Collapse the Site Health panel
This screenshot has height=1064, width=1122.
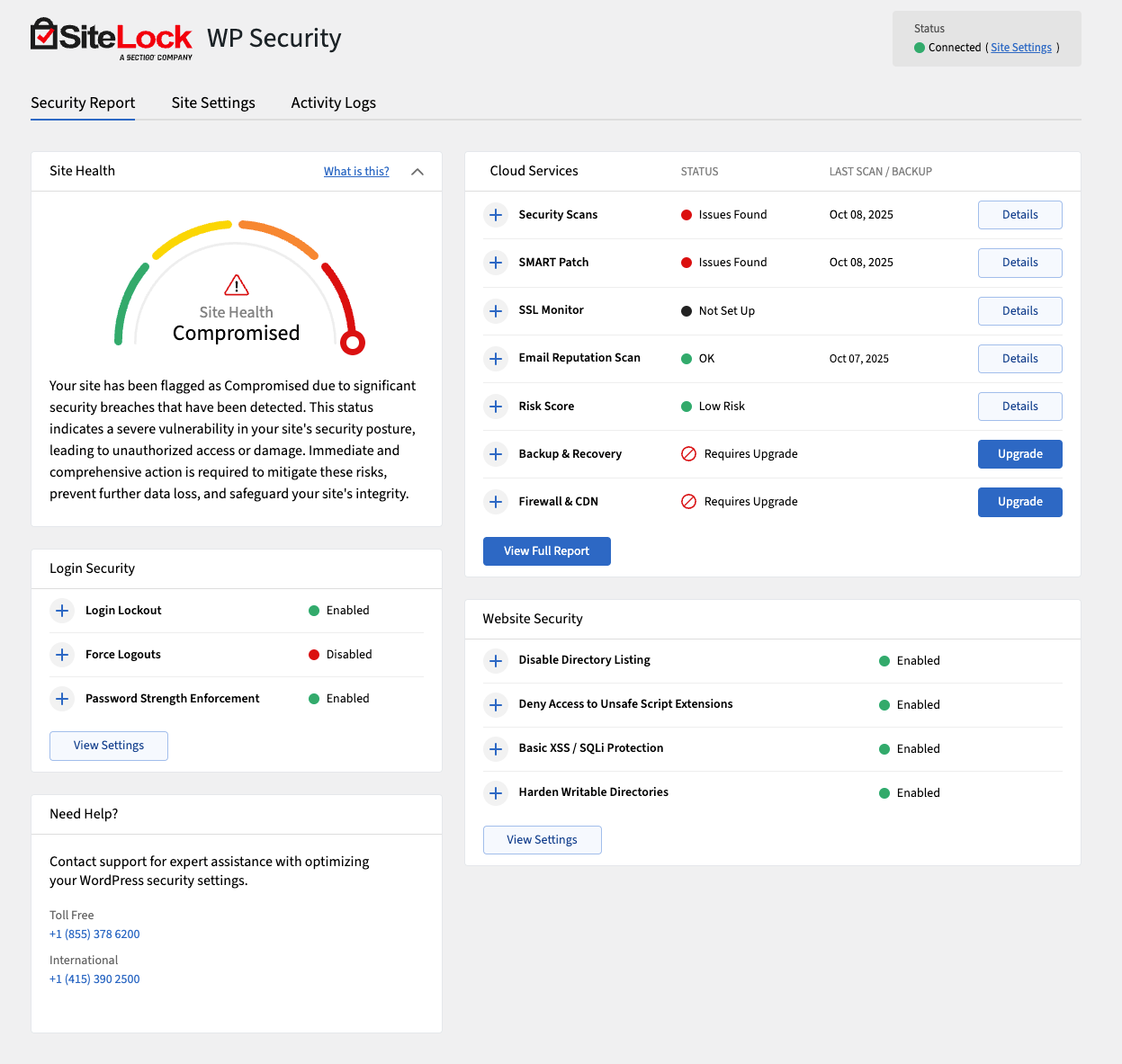(417, 171)
